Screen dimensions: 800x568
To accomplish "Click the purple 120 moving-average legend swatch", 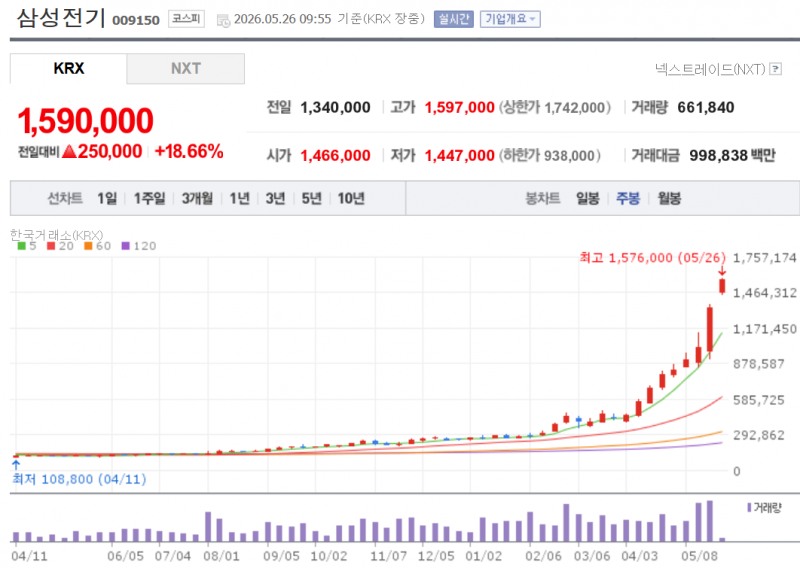I will click(126, 246).
